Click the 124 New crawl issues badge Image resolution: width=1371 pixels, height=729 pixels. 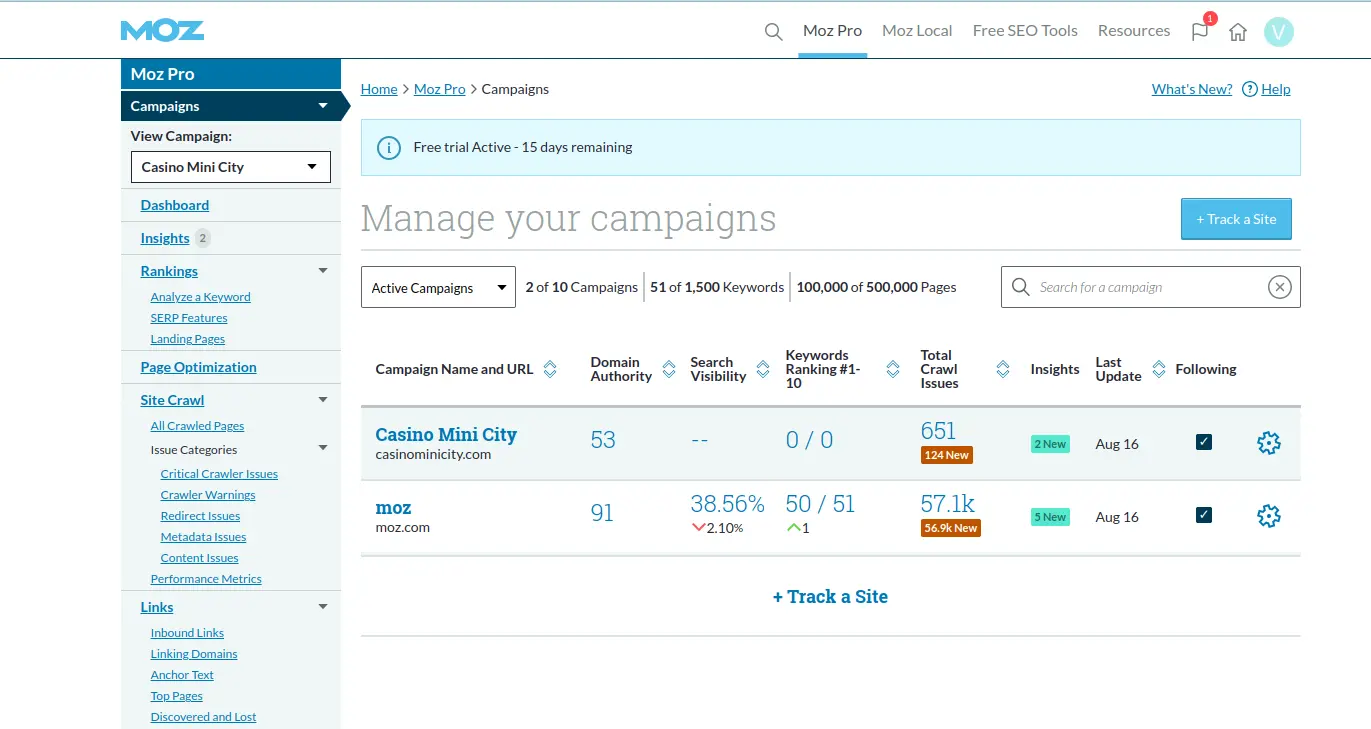click(947, 455)
